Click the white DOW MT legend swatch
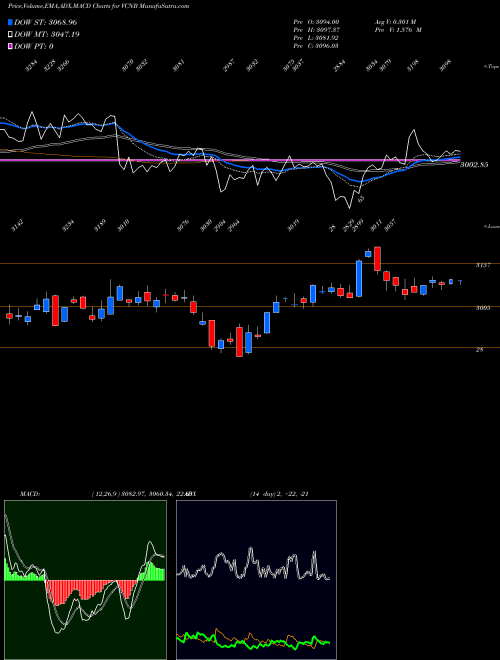The width and height of the screenshot is (500, 660). coord(10,34)
